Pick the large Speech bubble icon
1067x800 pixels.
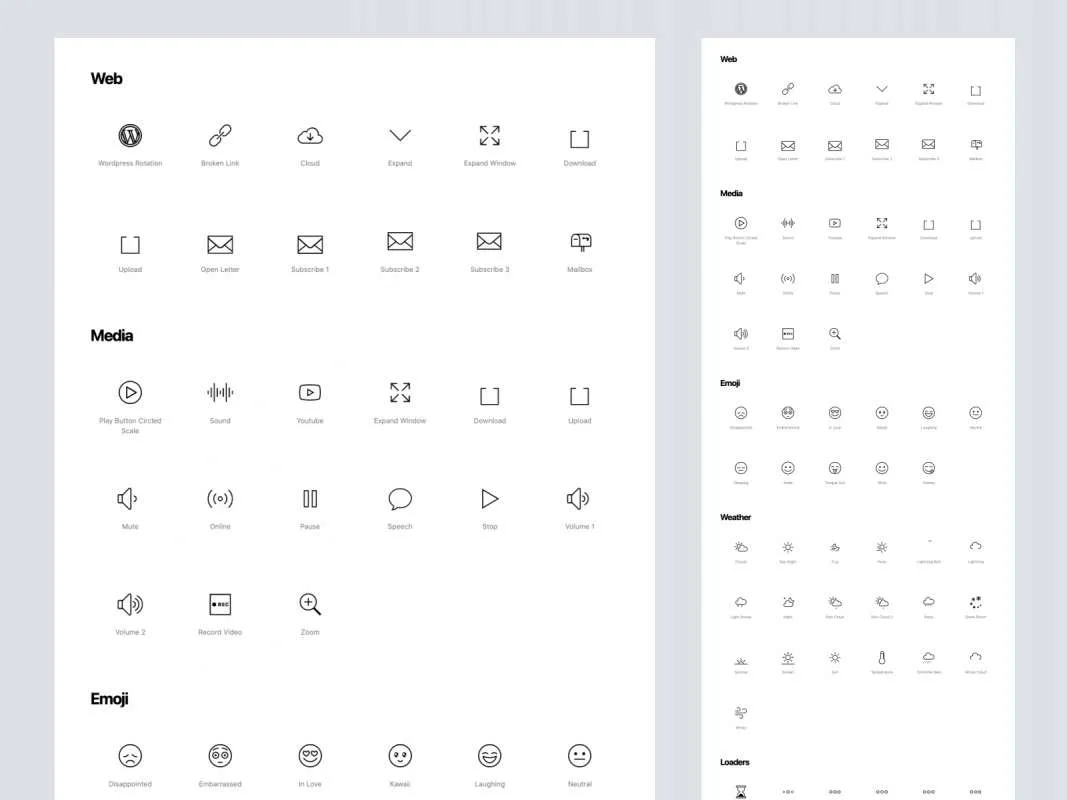coord(400,498)
